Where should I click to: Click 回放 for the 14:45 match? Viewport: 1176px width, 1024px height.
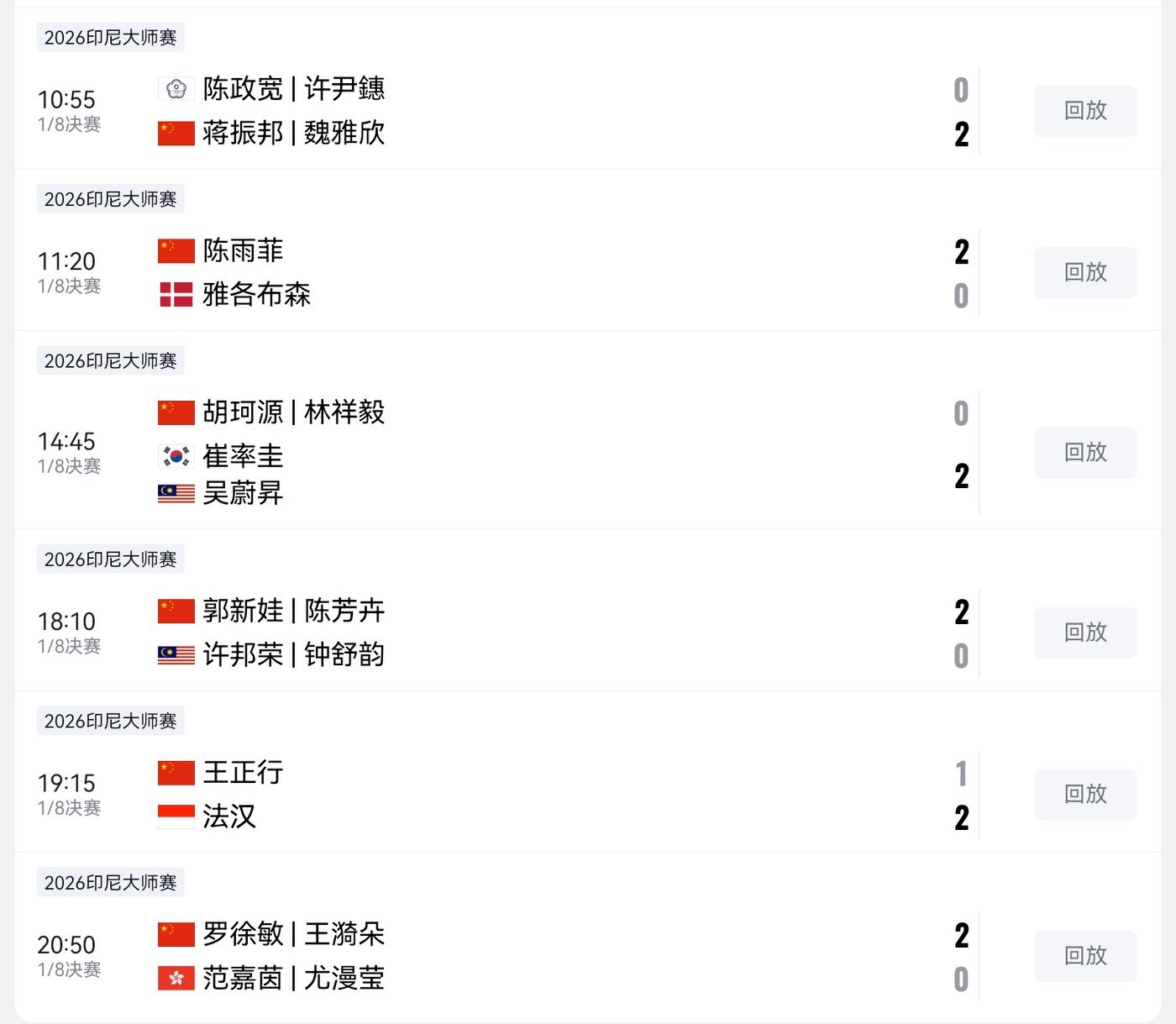[x=1084, y=453]
